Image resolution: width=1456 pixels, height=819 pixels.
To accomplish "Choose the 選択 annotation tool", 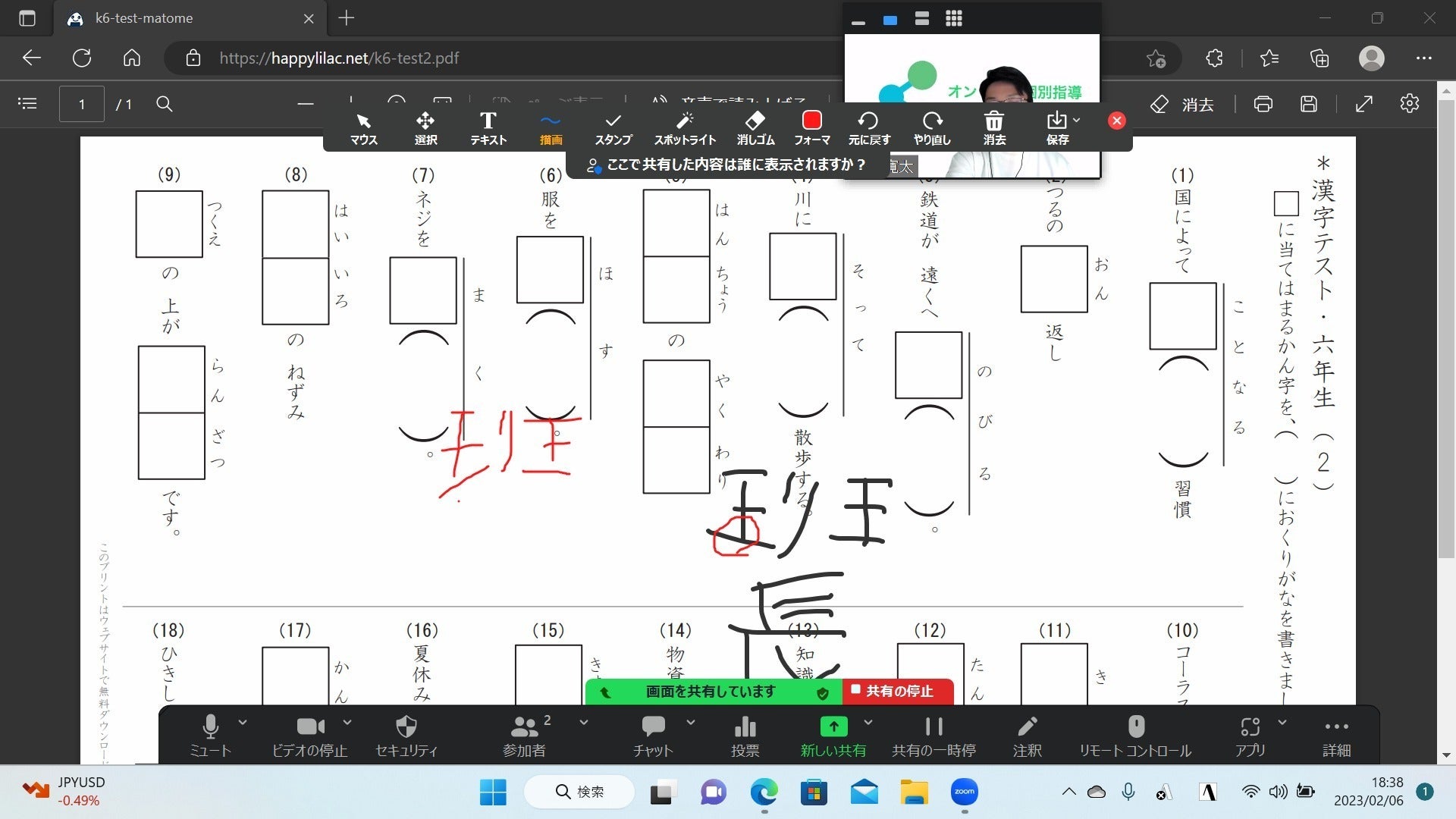I will coord(425,129).
